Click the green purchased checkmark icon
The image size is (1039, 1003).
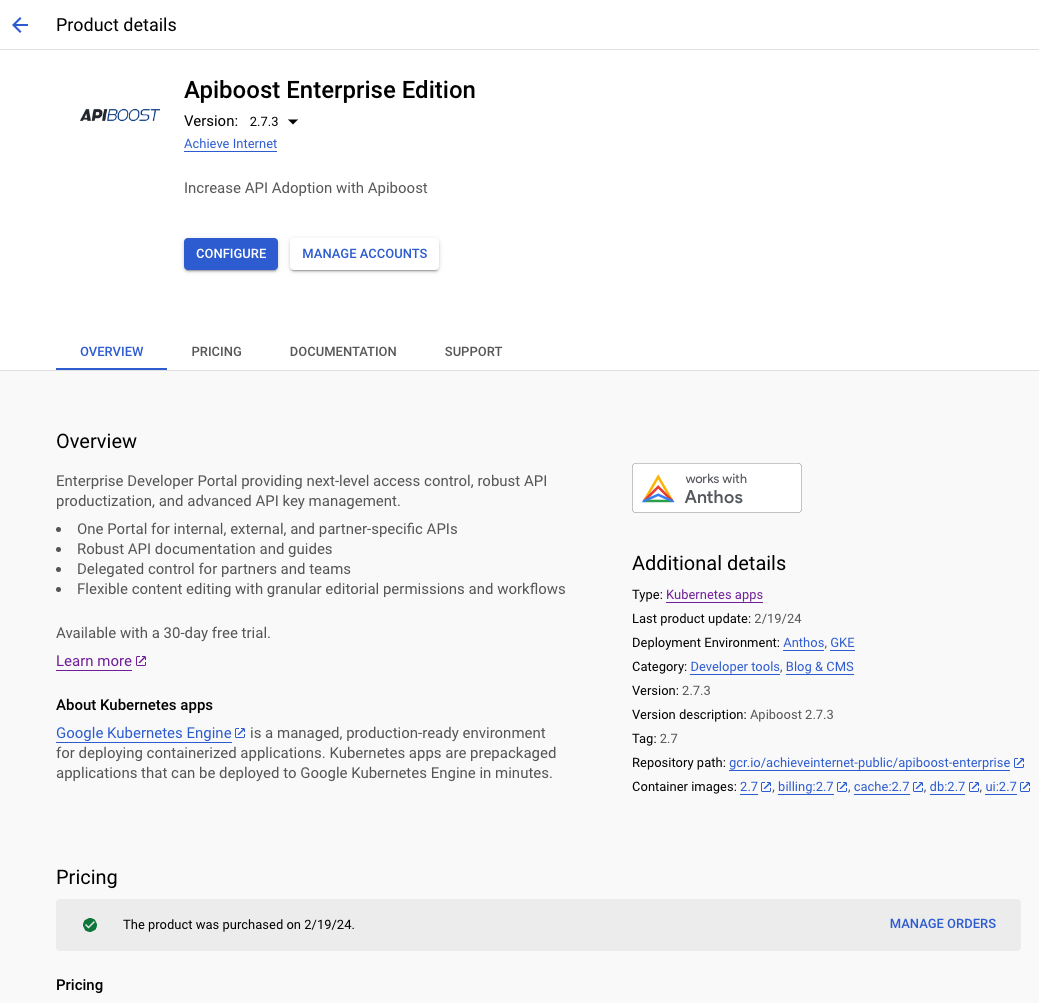tap(90, 925)
